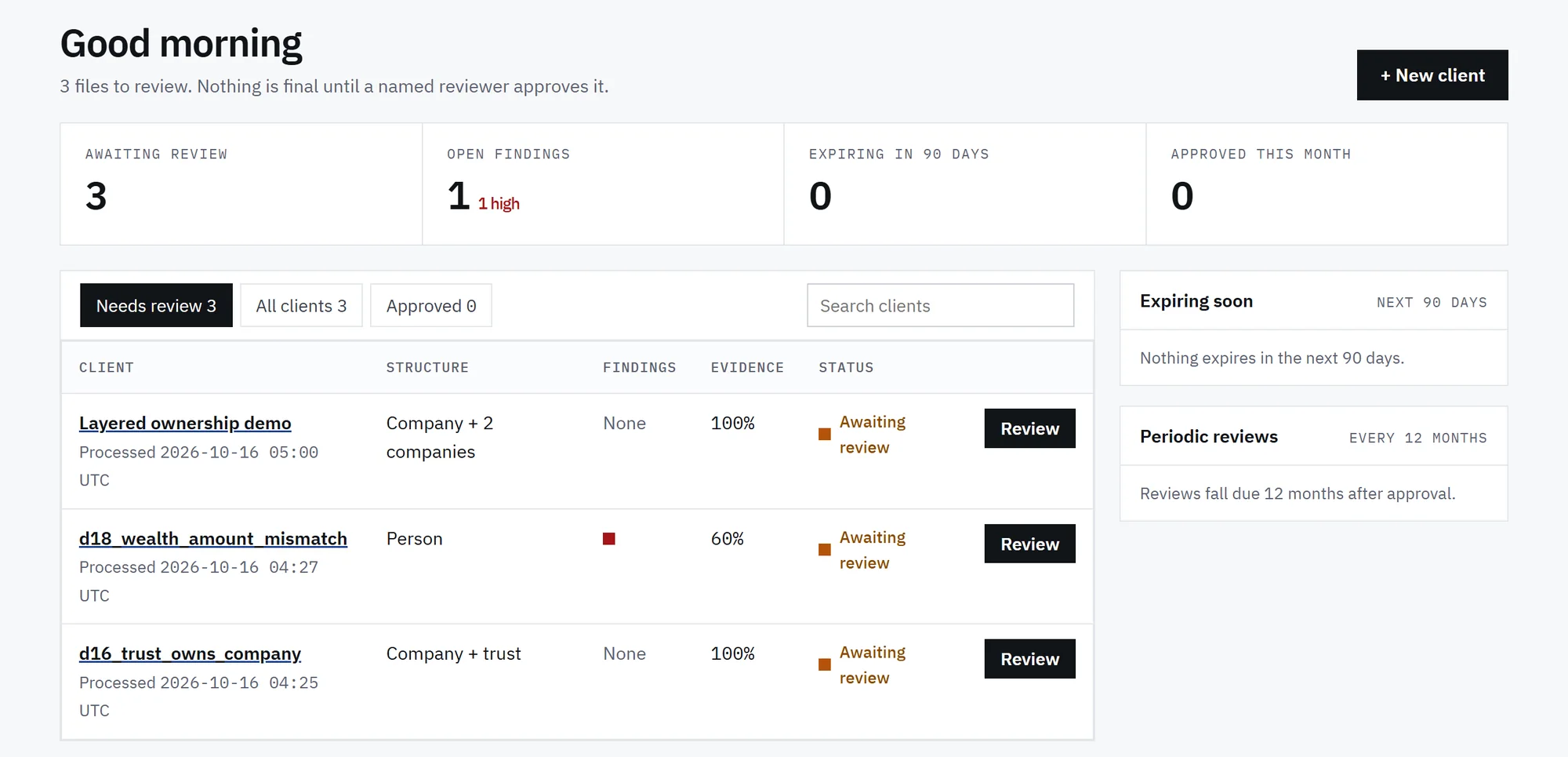Click the orange status square for d16_trust_owns_company

825,664
